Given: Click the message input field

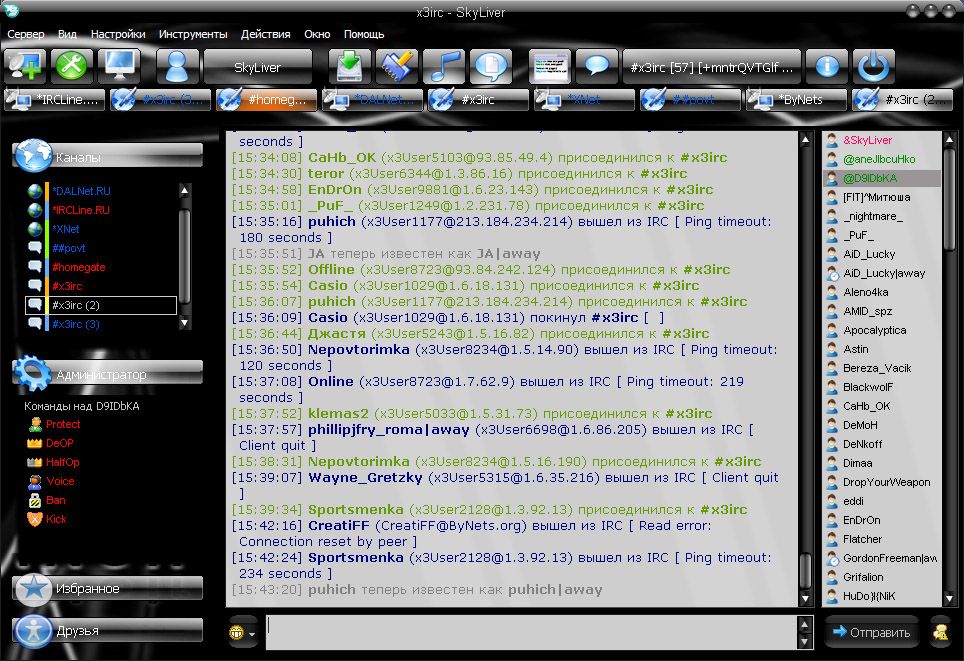Looking at the screenshot, I should pyautogui.click(x=532, y=632).
